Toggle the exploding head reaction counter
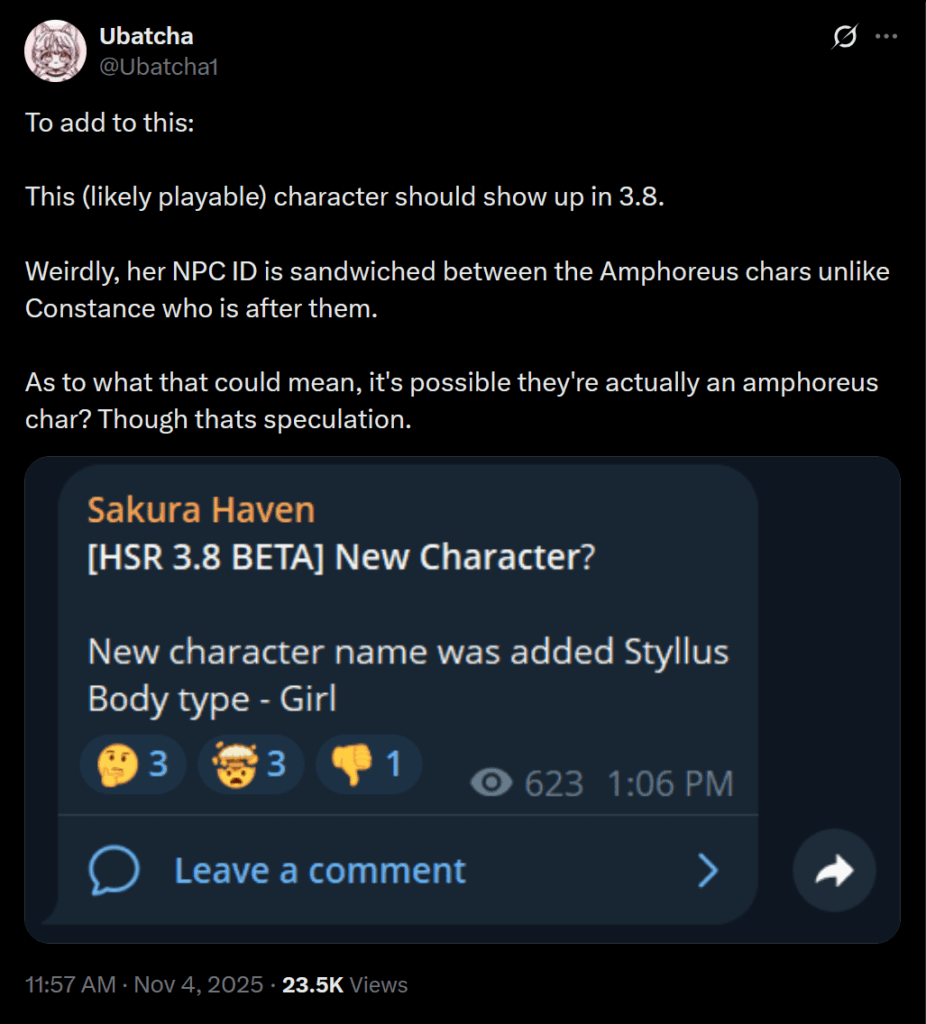This screenshot has height=1024, width=926. [251, 763]
